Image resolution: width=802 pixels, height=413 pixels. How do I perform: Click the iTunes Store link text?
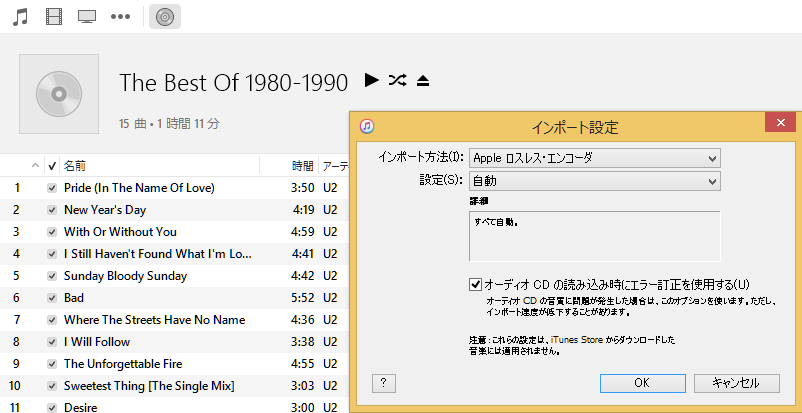[577, 340]
